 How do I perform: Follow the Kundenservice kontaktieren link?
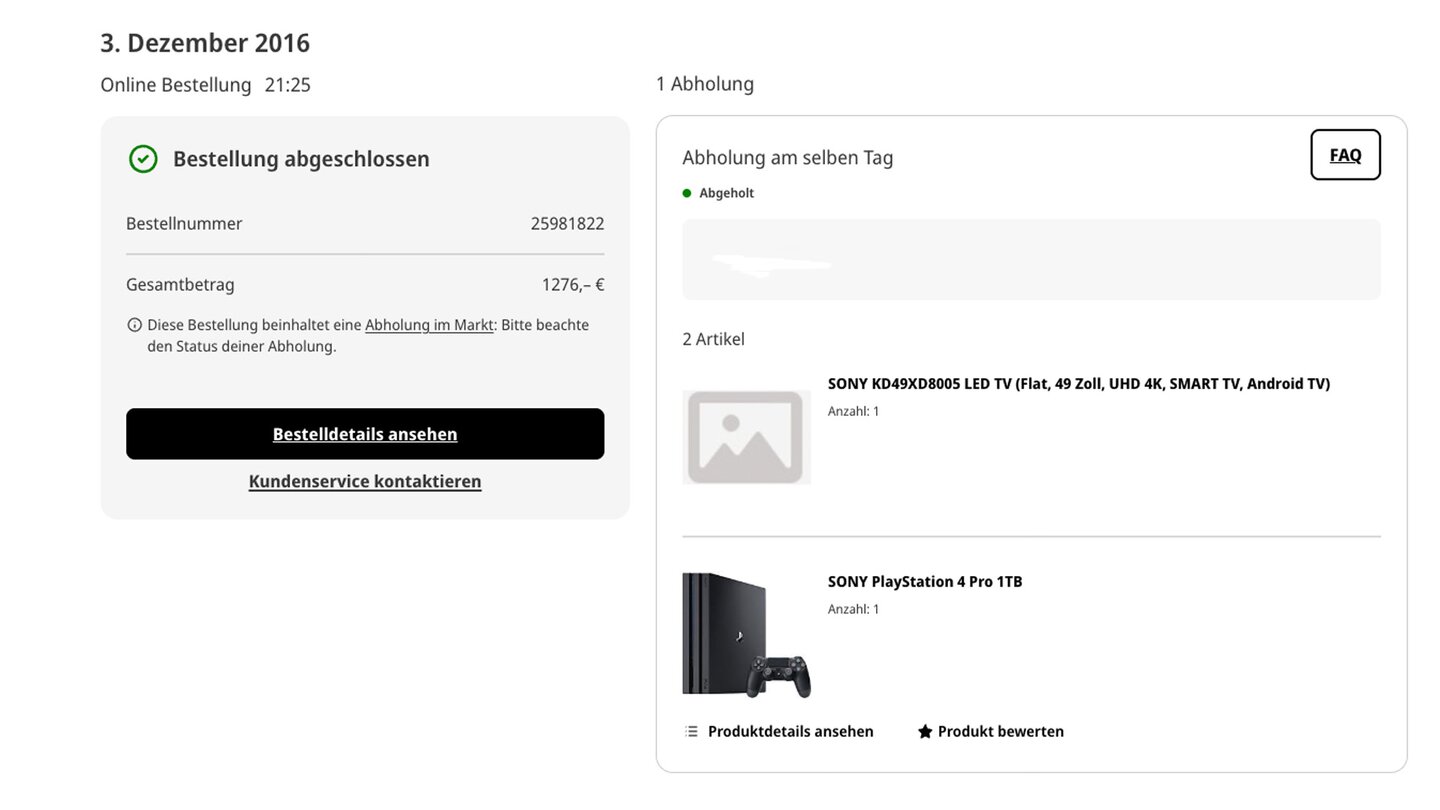pos(365,481)
